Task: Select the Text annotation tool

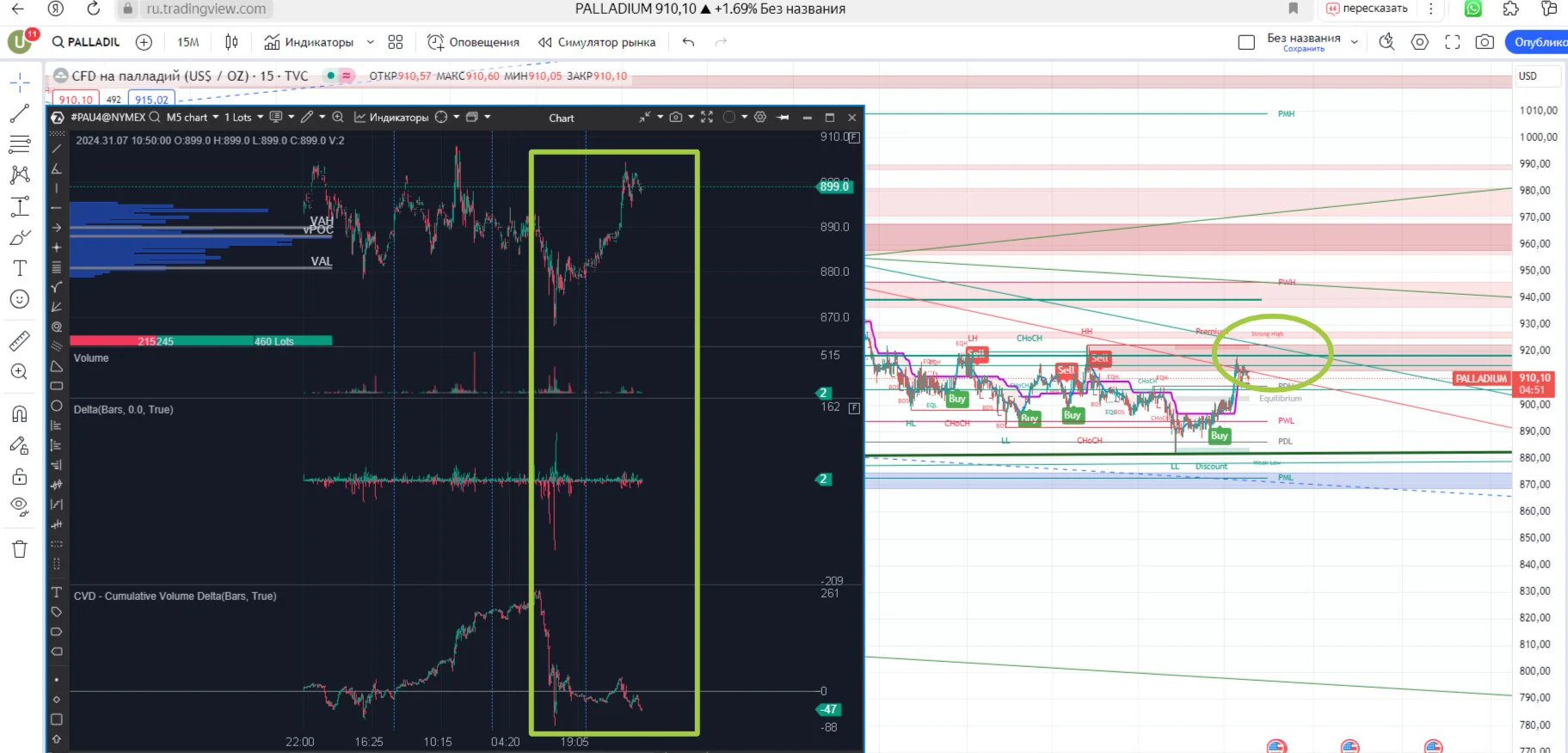Action: pyautogui.click(x=19, y=268)
